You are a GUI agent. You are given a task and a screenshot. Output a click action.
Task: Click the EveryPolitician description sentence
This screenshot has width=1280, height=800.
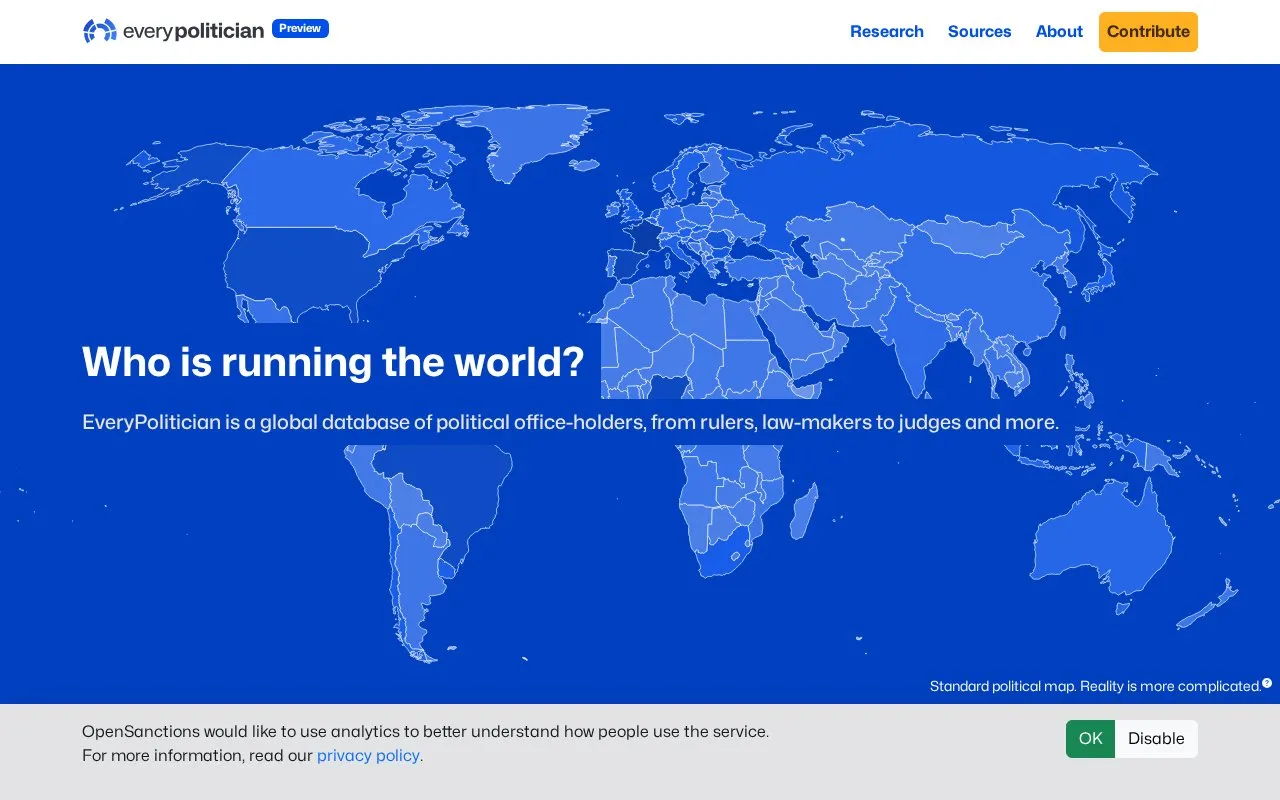tap(570, 422)
